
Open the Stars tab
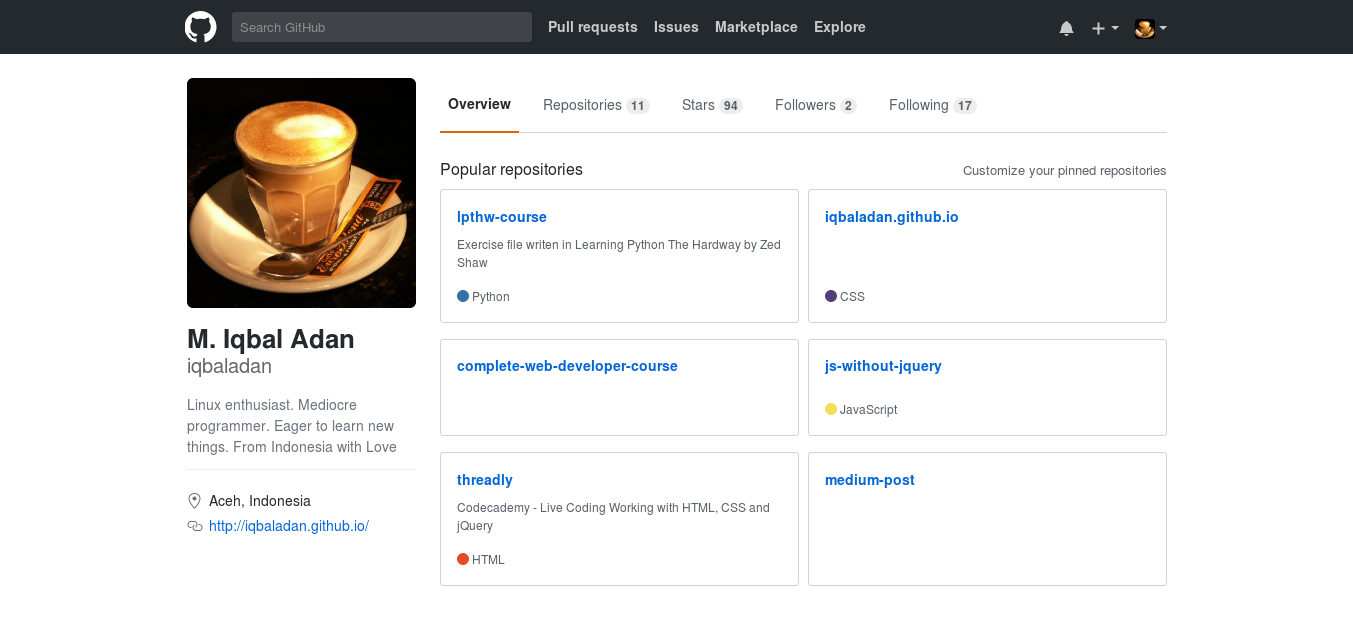[712, 105]
